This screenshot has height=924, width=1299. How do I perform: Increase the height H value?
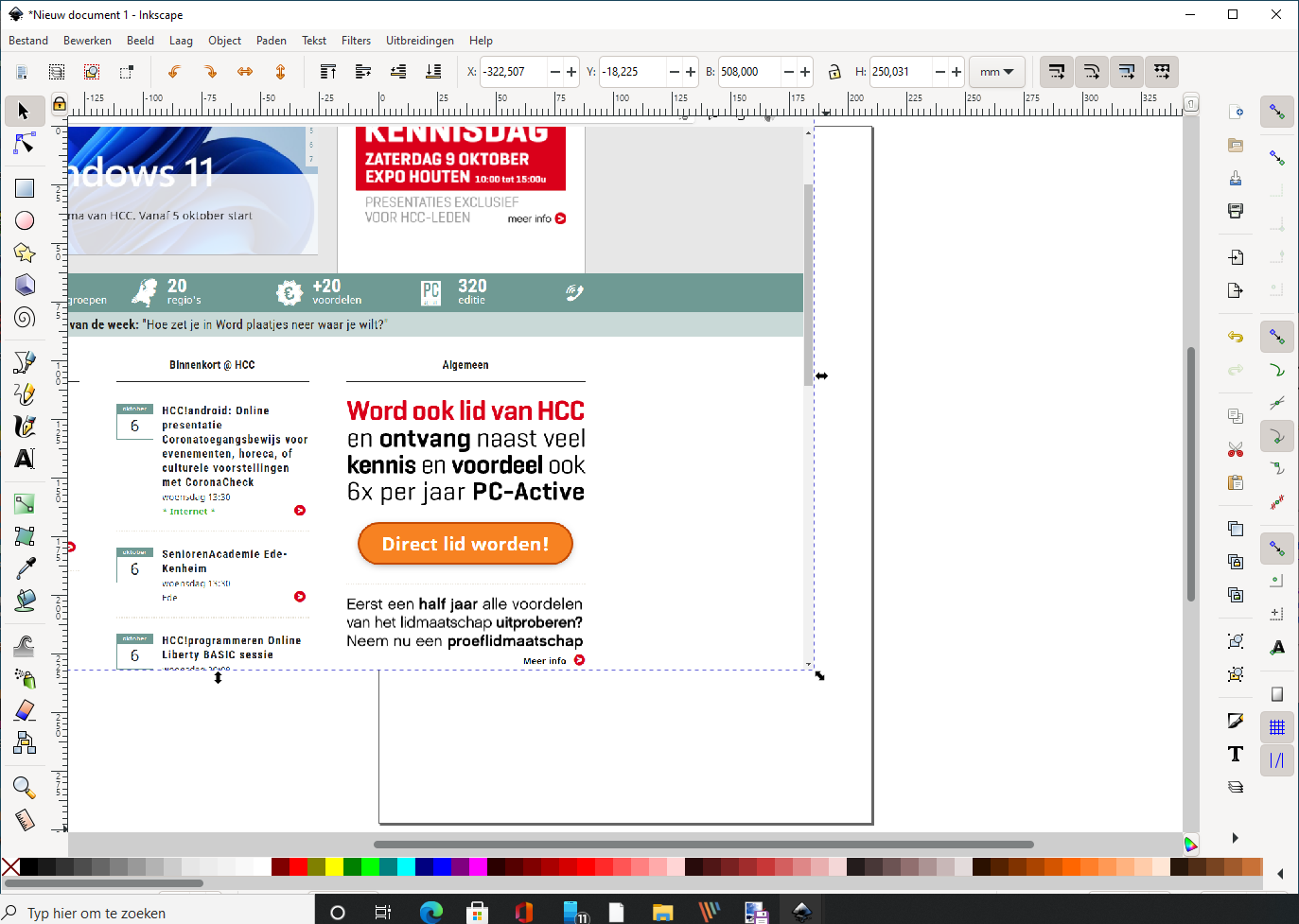957,72
